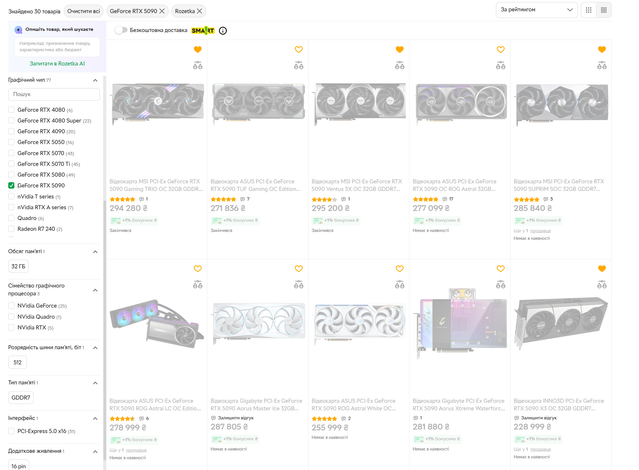Viewport: 639px width, 470px height.
Task: Open Gigabyte Aorus Xtreme Waterforce product image
Action: 461,322
